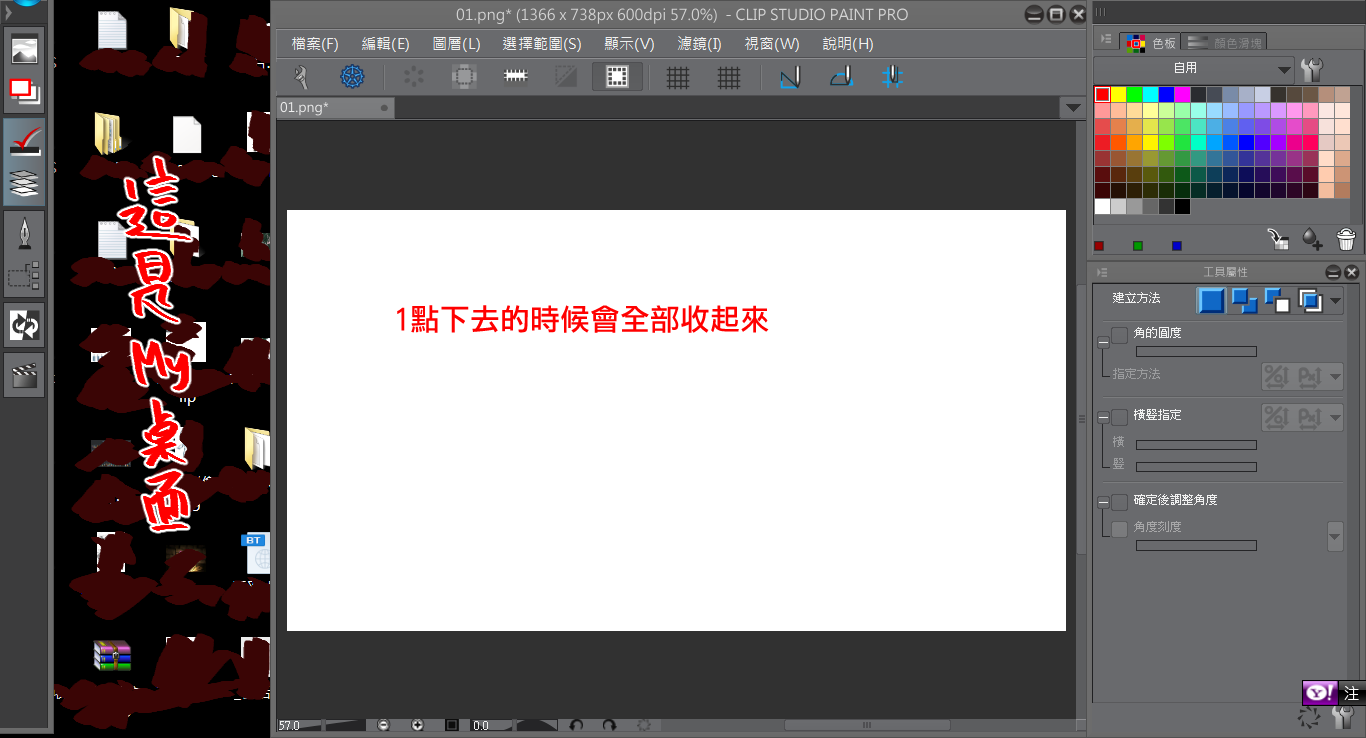Viewport: 1366px width, 738px height.
Task: Click the dotted circle deselect icon
Action: (414, 77)
